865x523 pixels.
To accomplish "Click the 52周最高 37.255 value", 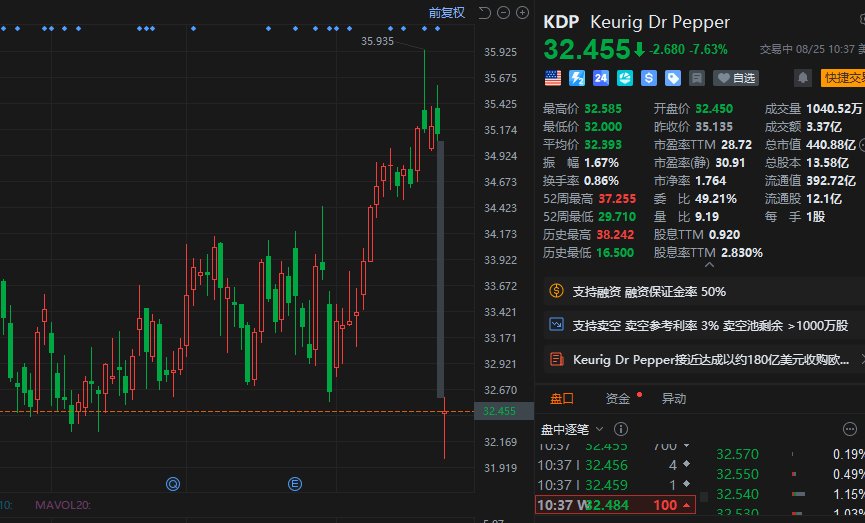I will 617,199.
